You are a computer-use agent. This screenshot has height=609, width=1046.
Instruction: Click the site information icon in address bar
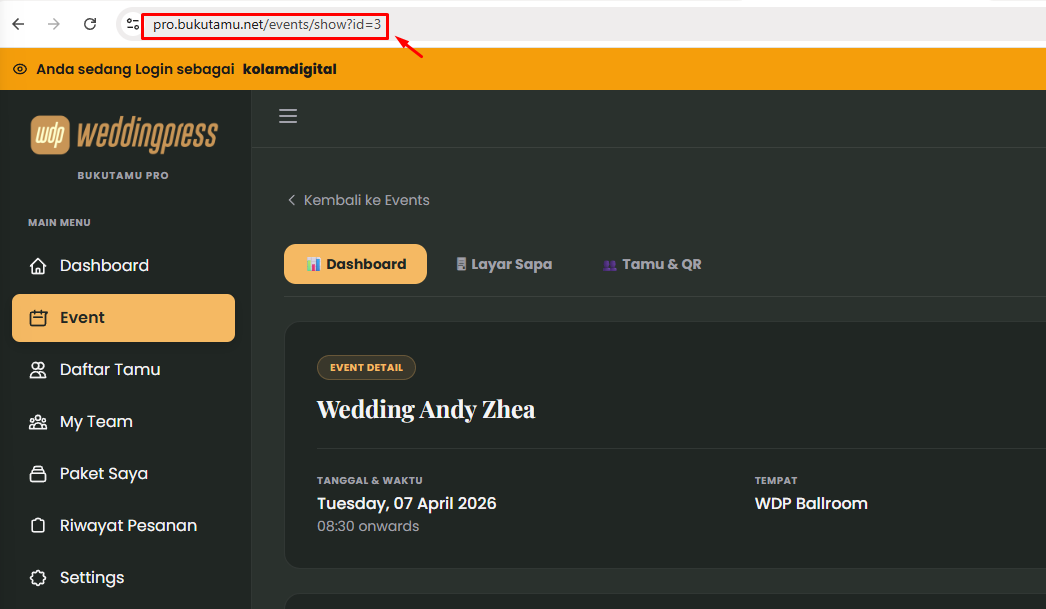(133, 23)
